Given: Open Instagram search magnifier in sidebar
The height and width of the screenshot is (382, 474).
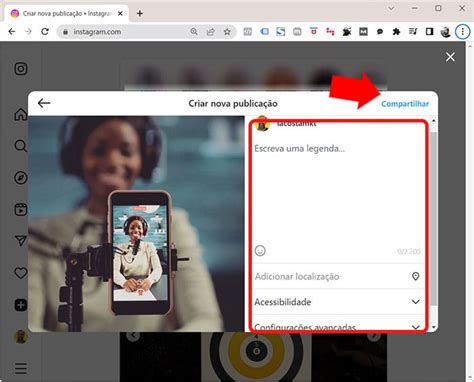Looking at the screenshot, I should click(x=21, y=146).
